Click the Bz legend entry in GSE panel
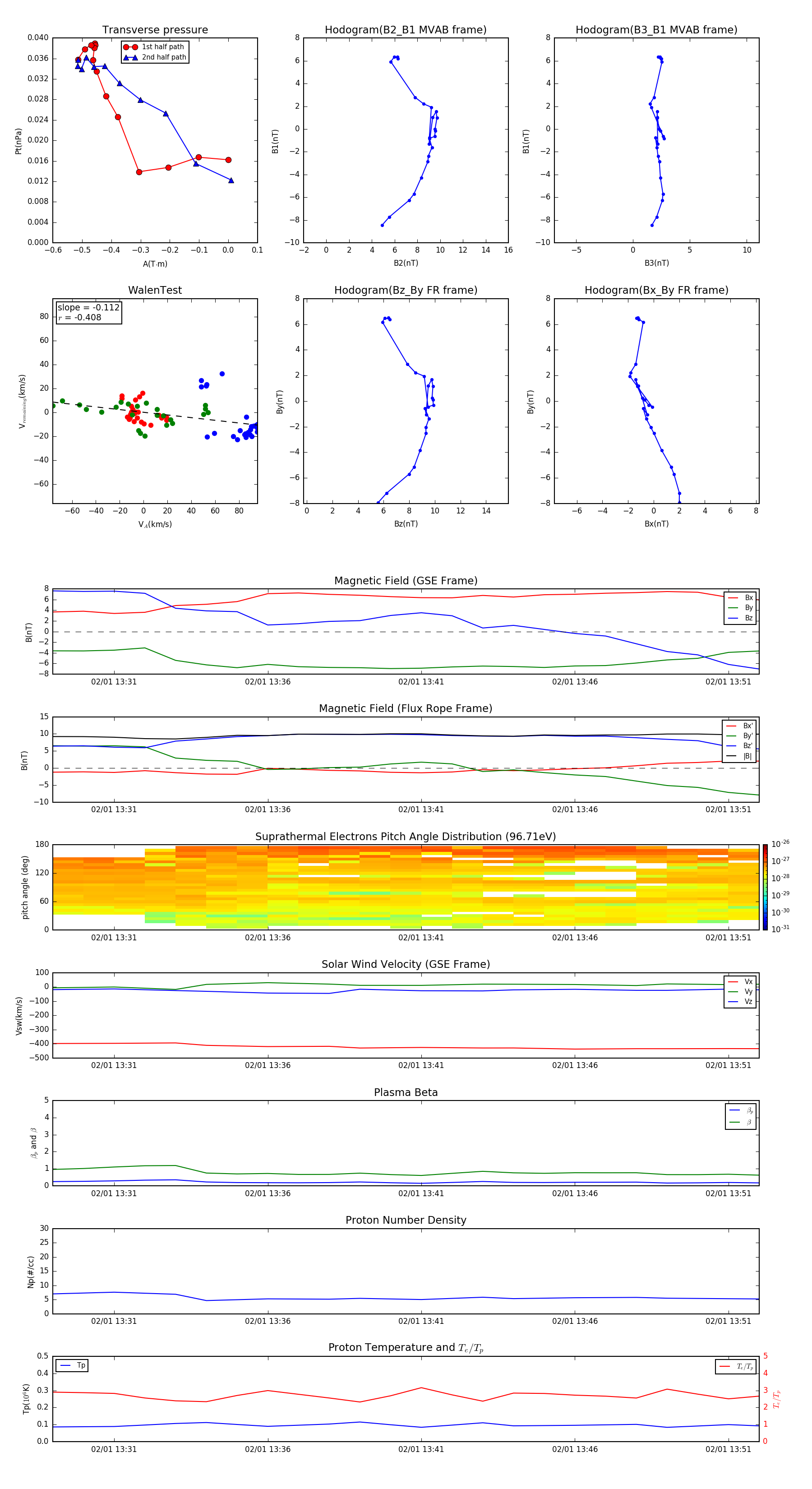 pyautogui.click(x=741, y=618)
